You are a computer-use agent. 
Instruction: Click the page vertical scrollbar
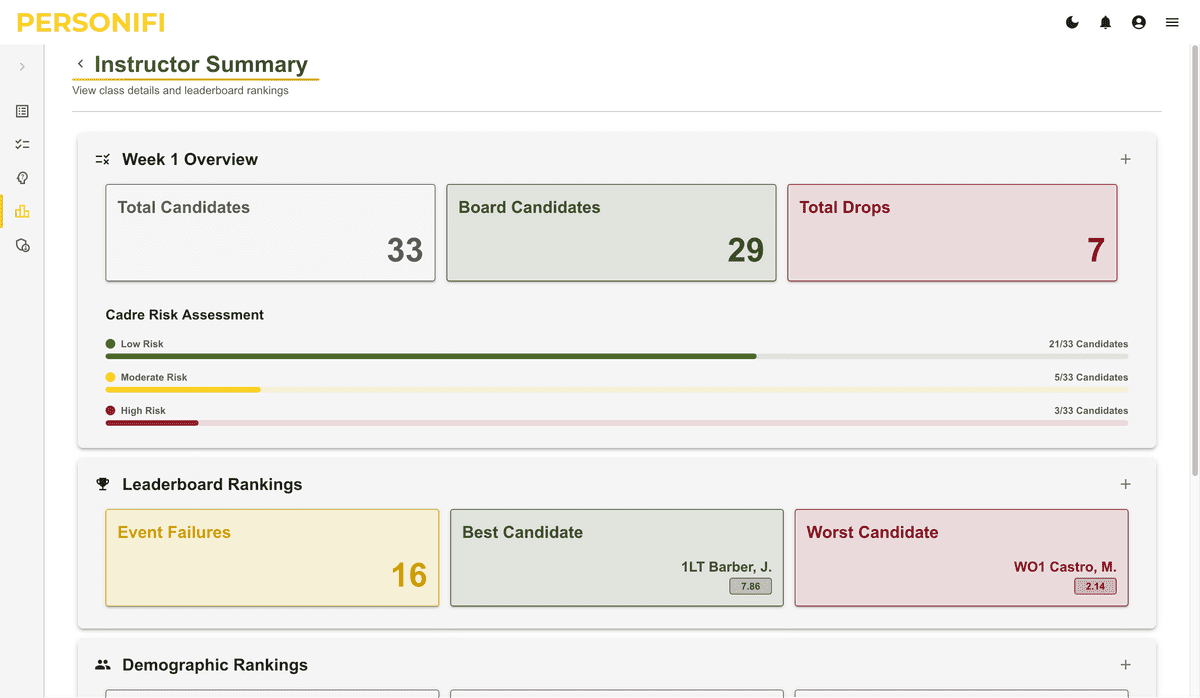[1195, 260]
